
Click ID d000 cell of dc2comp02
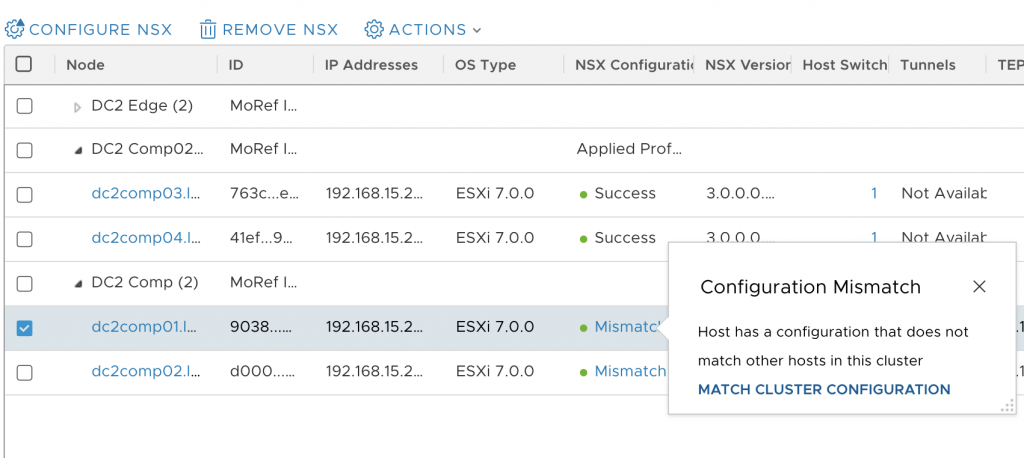[x=261, y=371]
